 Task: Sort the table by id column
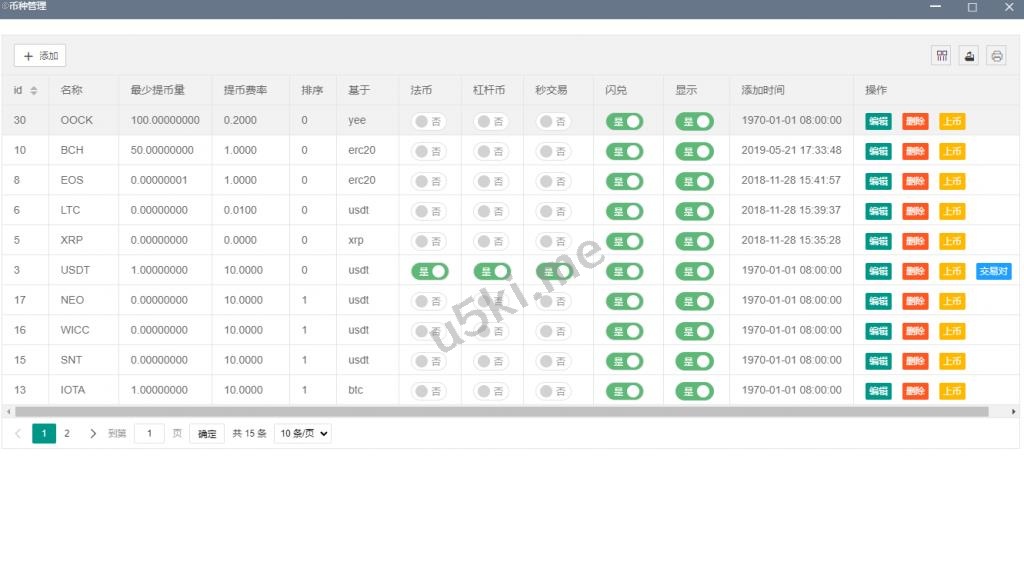click(x=33, y=90)
